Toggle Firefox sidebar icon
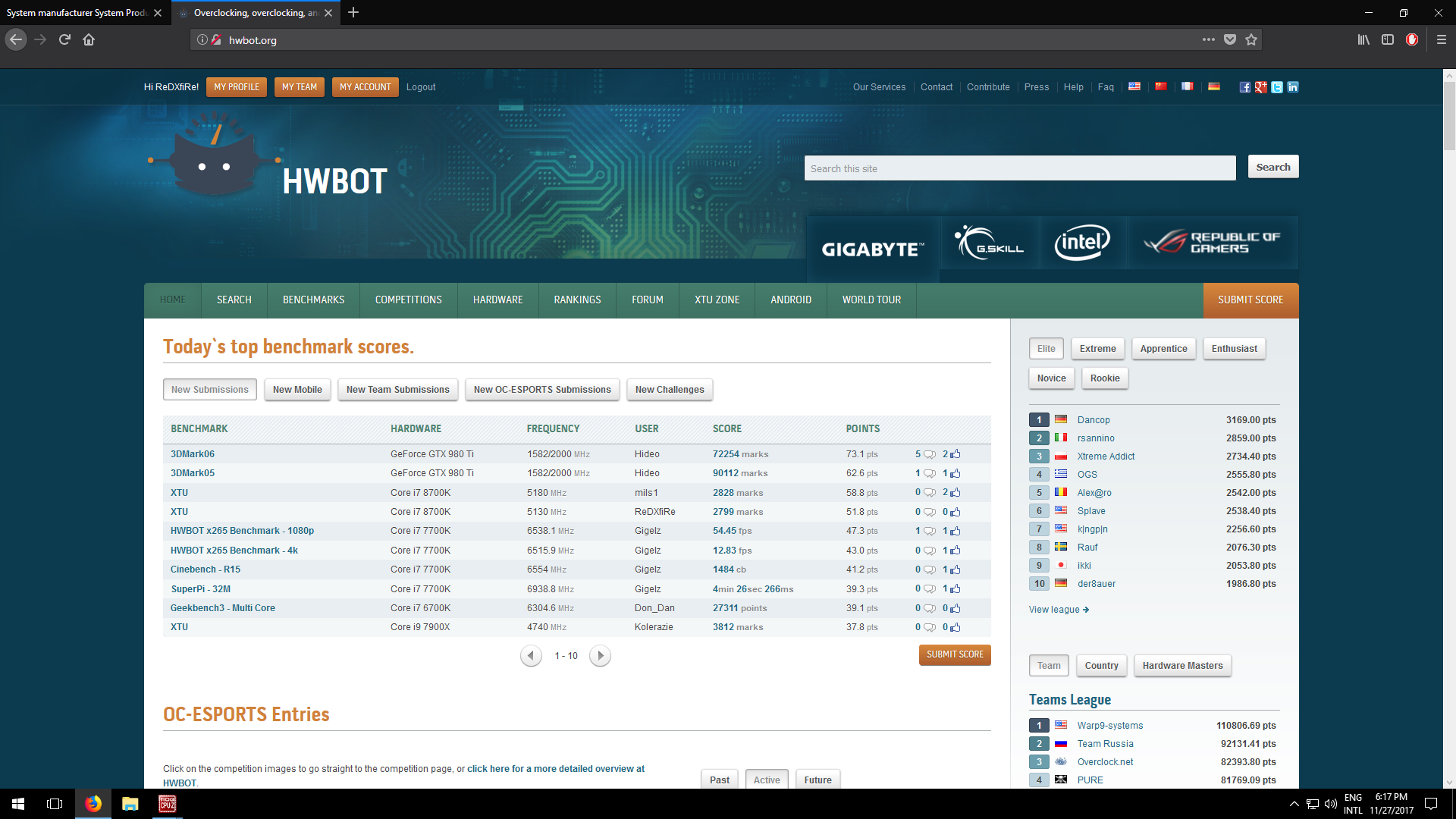 pos(1388,39)
